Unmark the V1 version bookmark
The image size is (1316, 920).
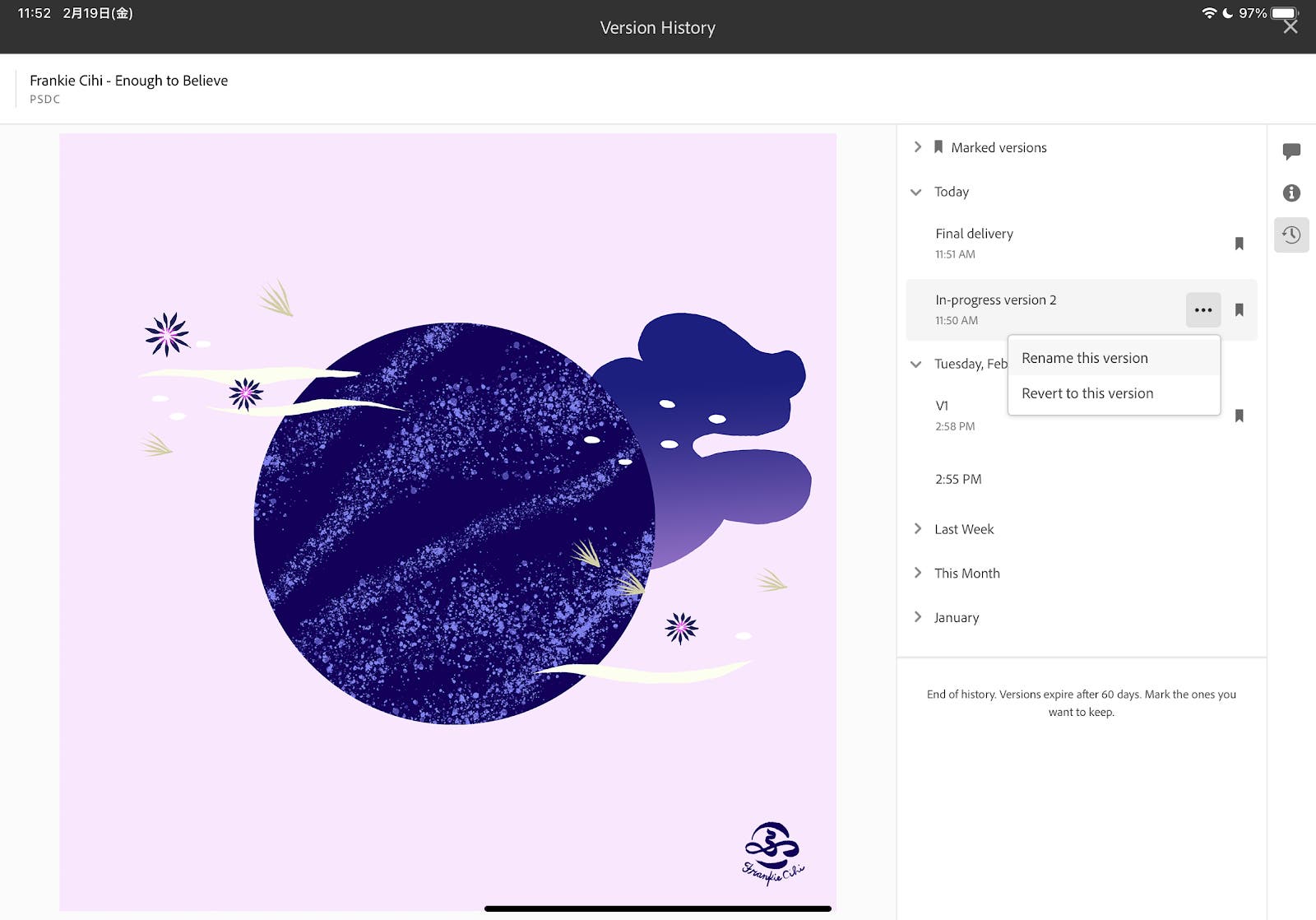1239,416
